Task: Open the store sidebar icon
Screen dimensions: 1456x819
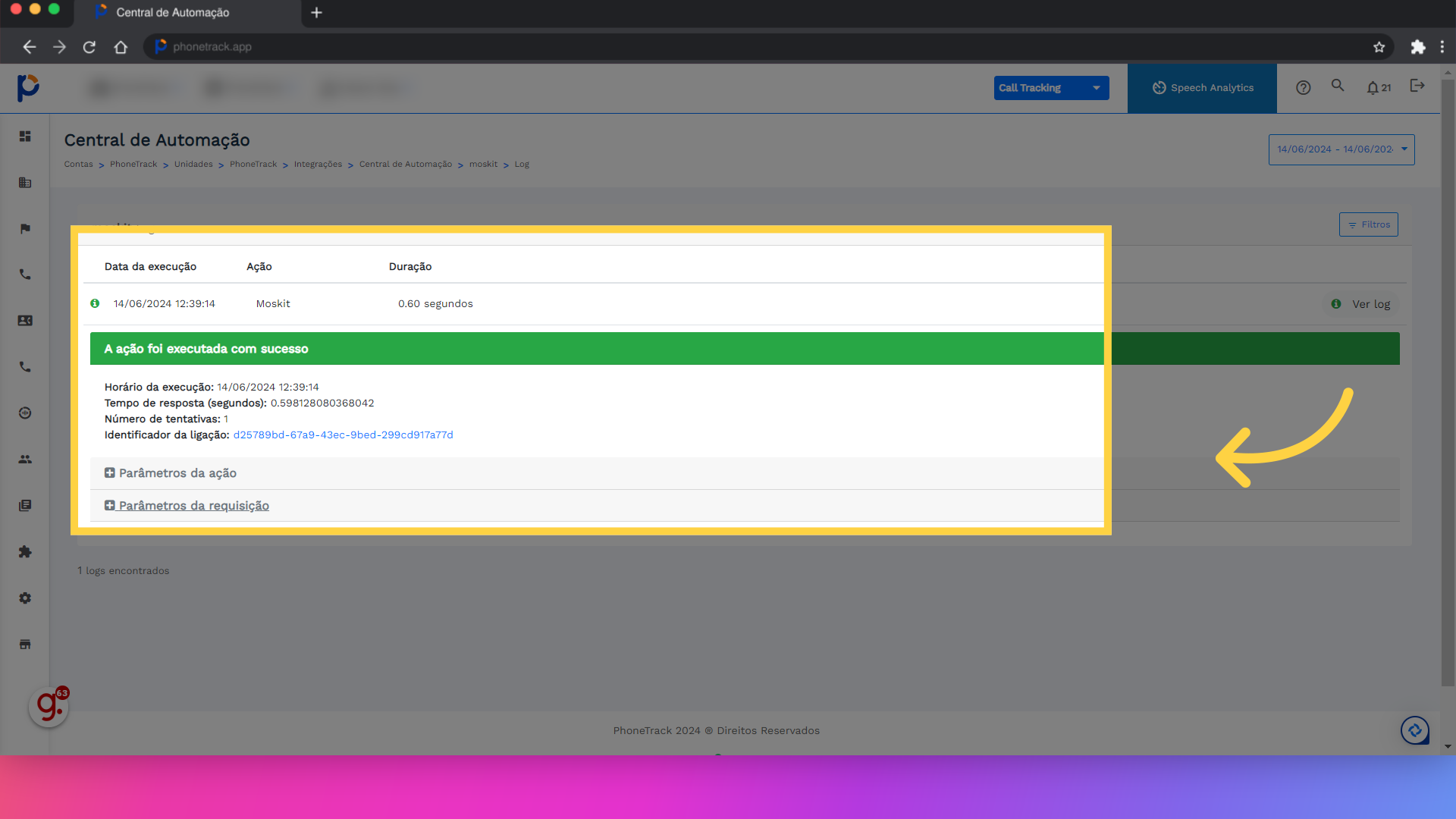Action: click(x=25, y=645)
